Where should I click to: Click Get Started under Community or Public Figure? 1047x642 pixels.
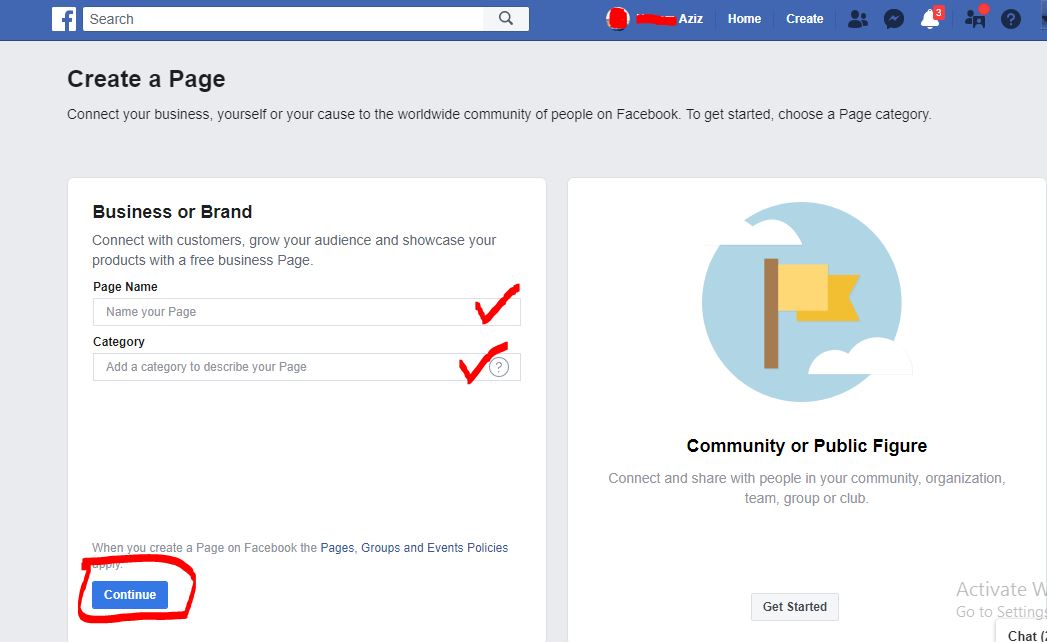(794, 606)
